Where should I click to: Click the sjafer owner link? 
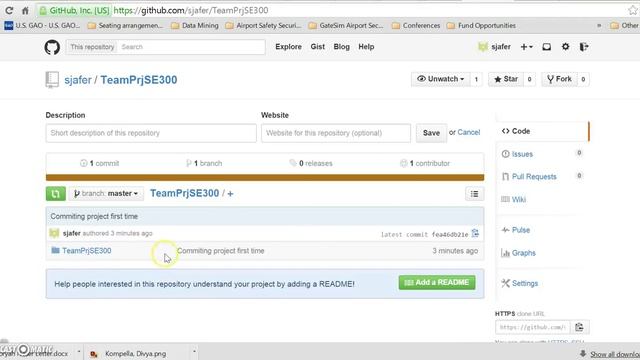pyautogui.click(x=78, y=80)
